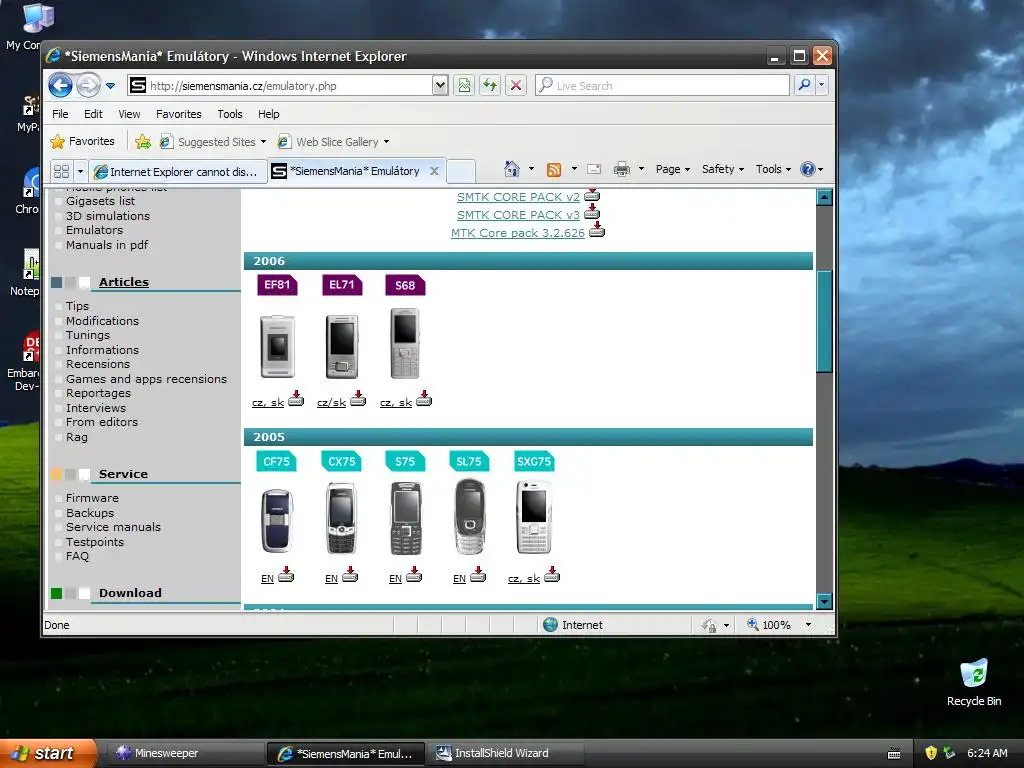
Task: Click the EF81 phone thumbnail
Action: coord(278,347)
